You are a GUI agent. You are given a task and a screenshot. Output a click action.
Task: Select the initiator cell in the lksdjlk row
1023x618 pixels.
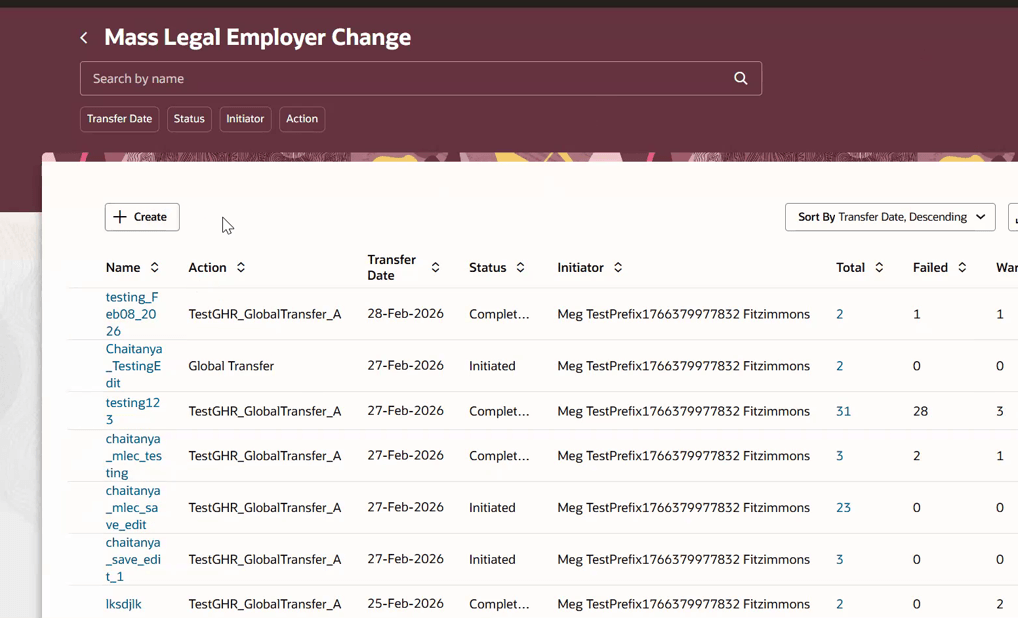tap(683, 604)
